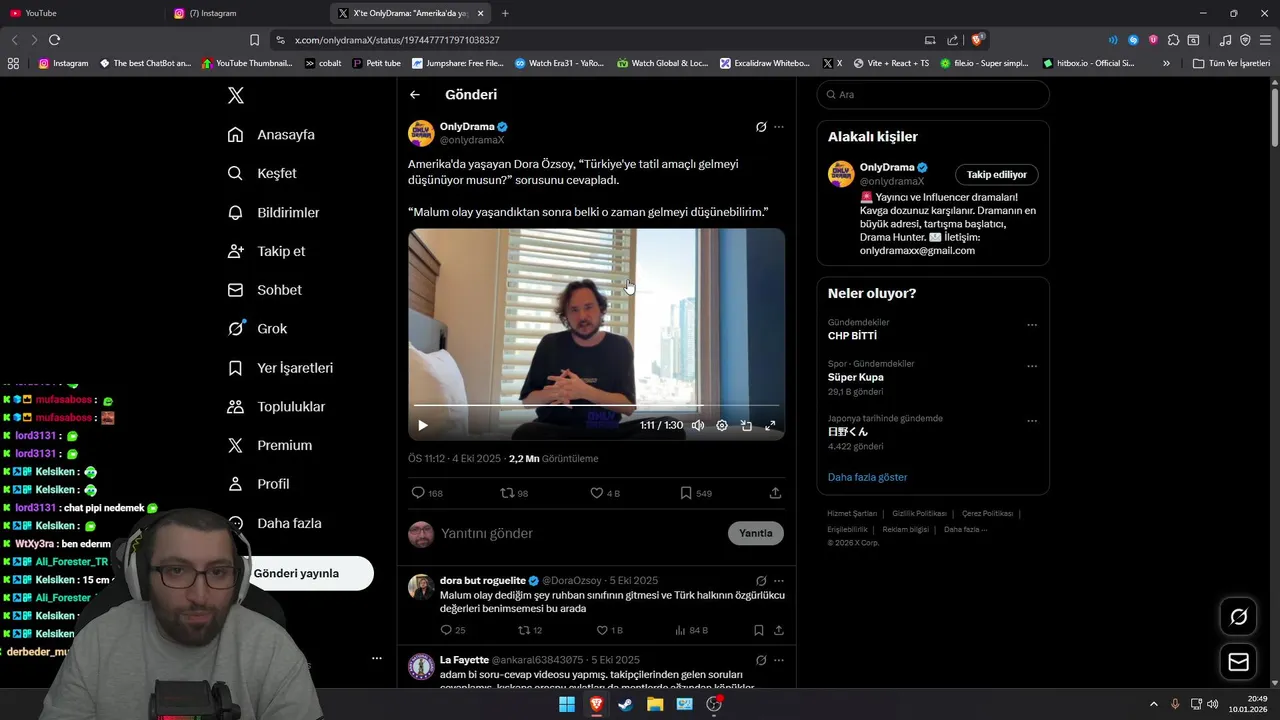Click reply icon with 168 count
The image size is (1280, 720).
point(427,493)
